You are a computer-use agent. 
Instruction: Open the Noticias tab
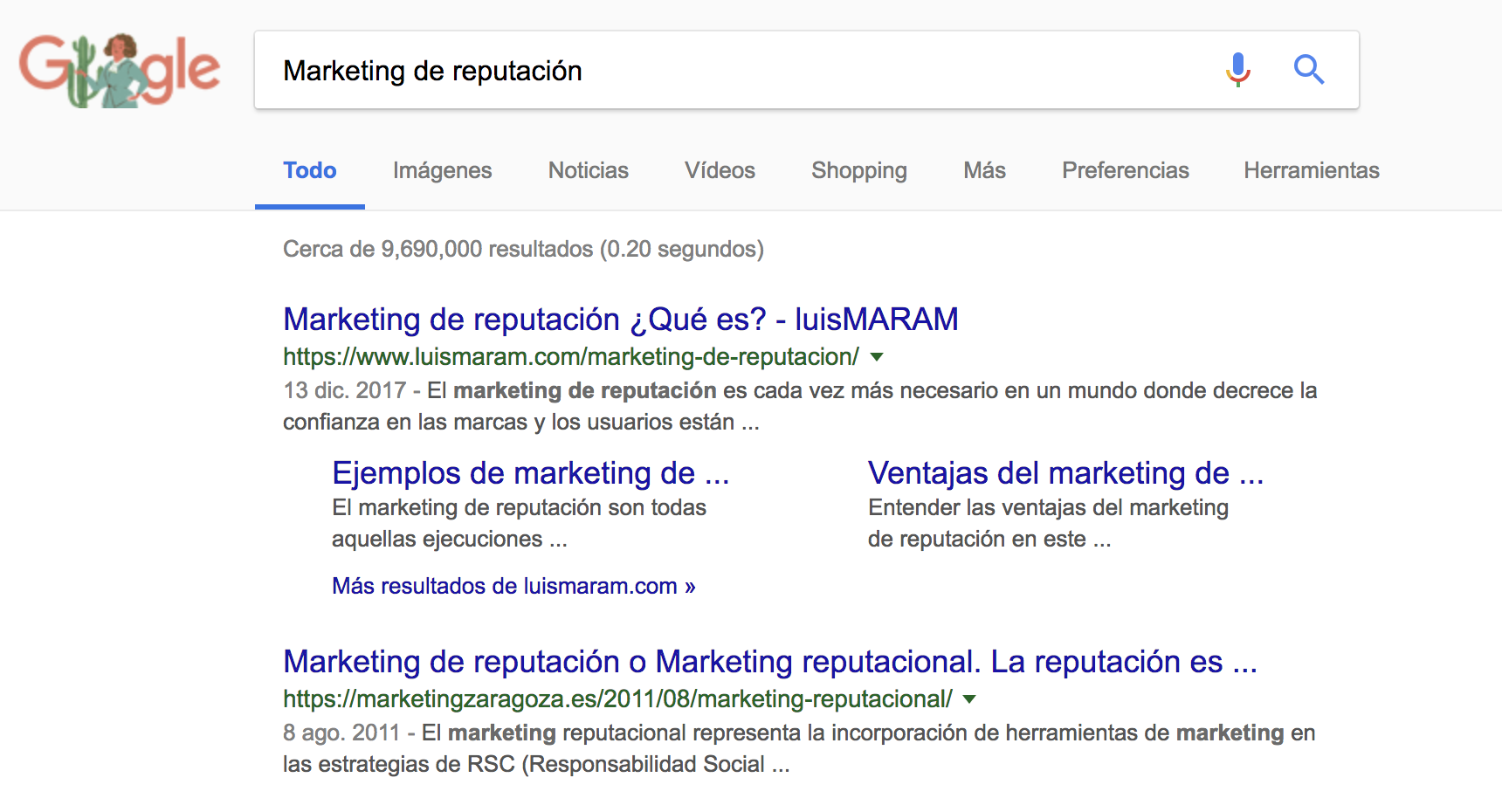point(588,171)
